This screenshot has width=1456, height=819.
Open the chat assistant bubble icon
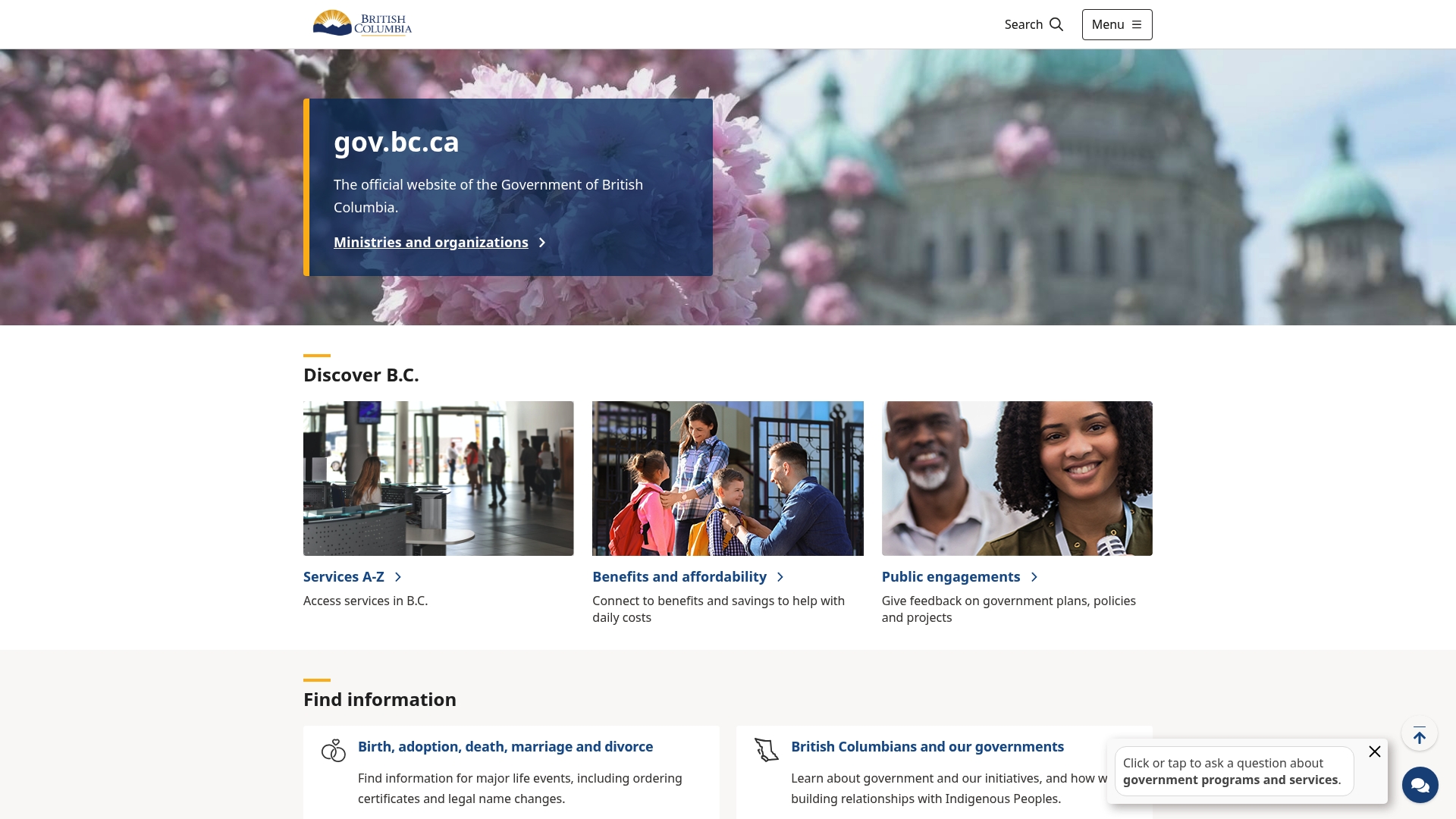pyautogui.click(x=1420, y=785)
